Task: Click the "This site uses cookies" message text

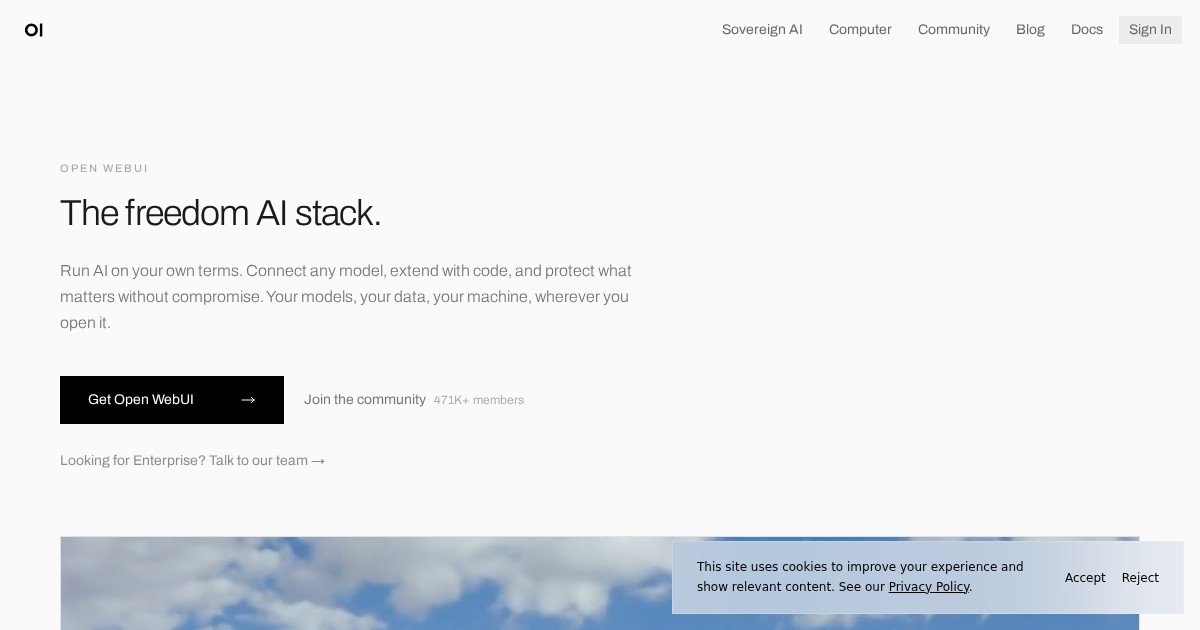Action: pos(860,577)
